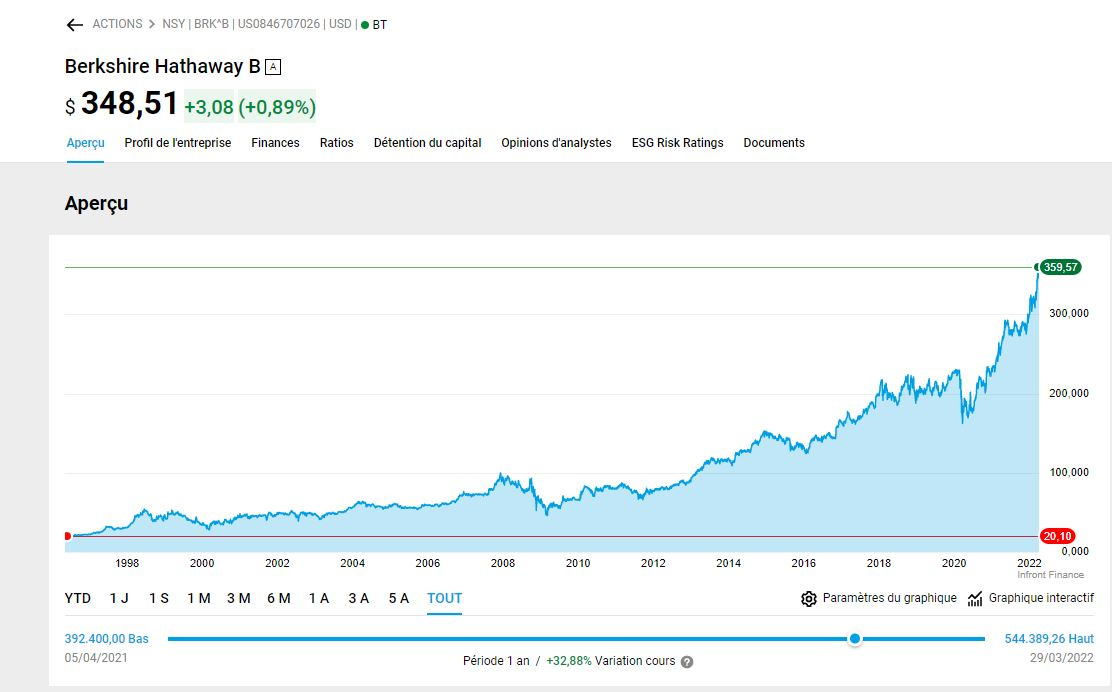Screen dimensions: 1112x692
Task: Switch to the Finances tab
Action: (x=275, y=143)
